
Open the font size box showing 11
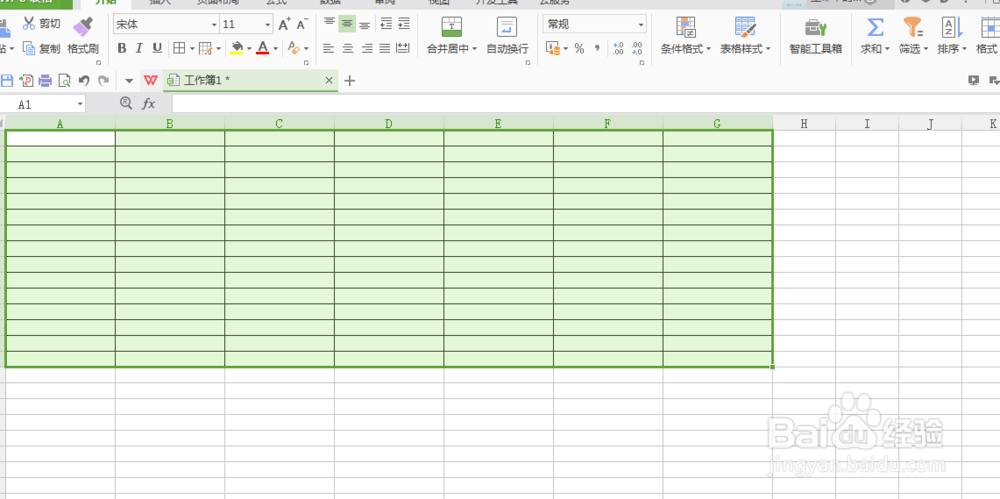[246, 25]
